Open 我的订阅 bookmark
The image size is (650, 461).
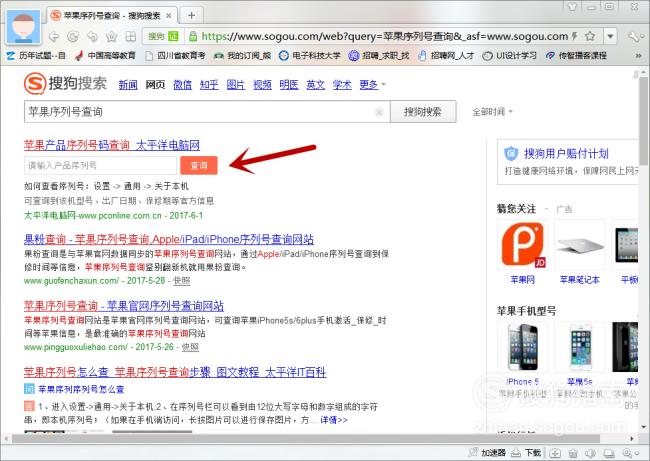(243, 55)
